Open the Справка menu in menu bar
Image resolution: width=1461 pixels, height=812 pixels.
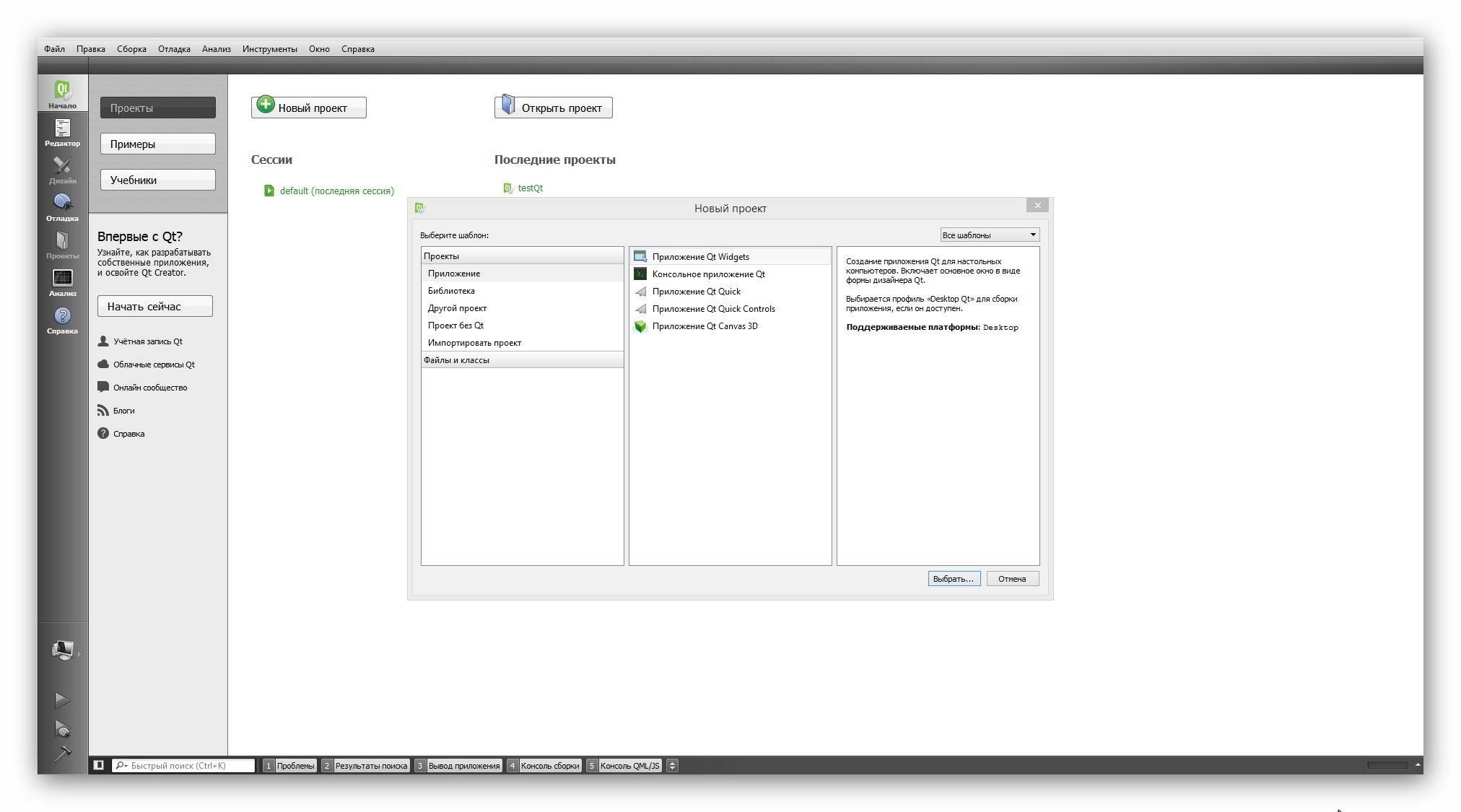coord(358,49)
